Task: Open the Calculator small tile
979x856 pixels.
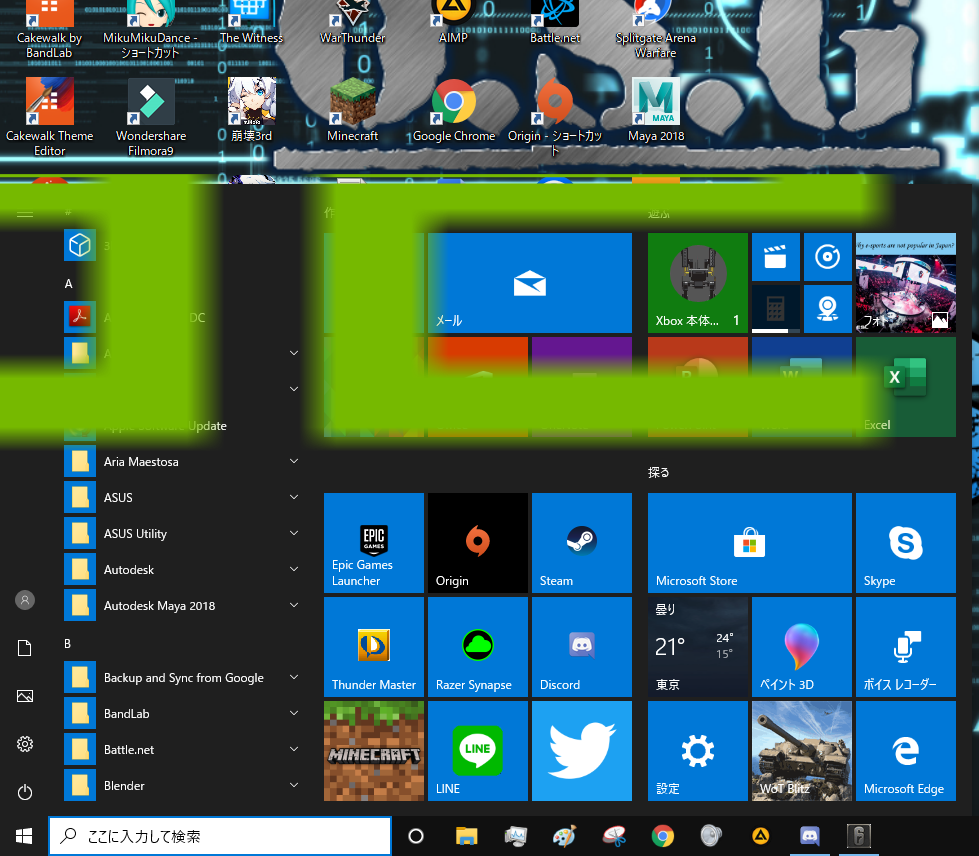Action: pyautogui.click(x=775, y=309)
